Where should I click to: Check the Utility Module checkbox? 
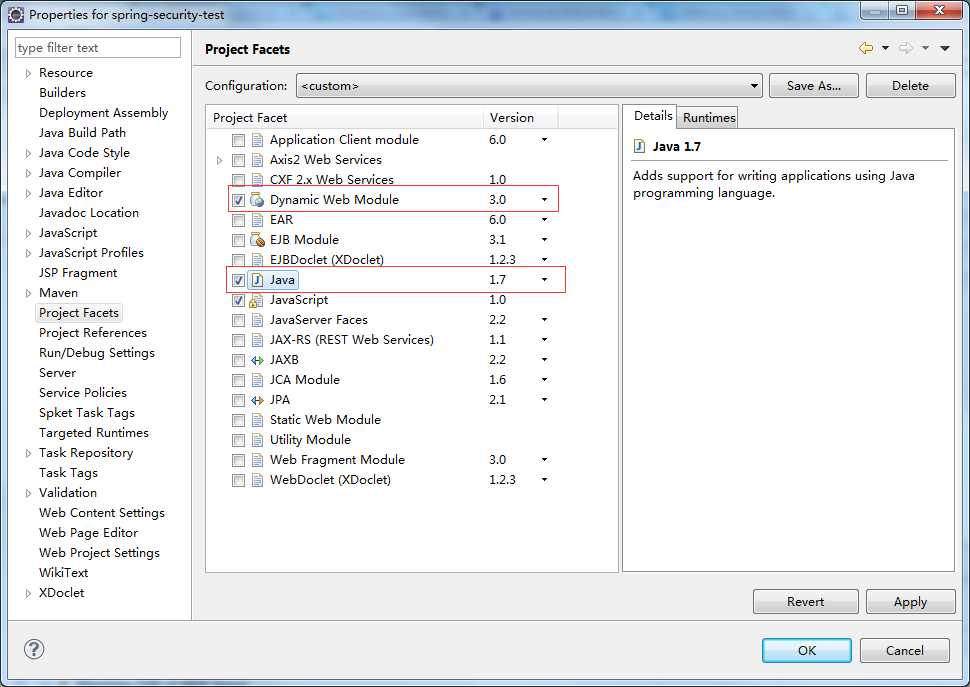click(x=238, y=440)
